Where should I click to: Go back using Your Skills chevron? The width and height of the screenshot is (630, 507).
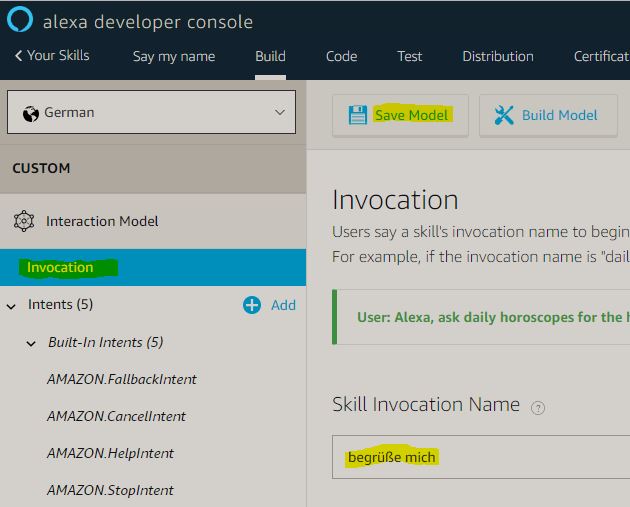[x=19, y=56]
